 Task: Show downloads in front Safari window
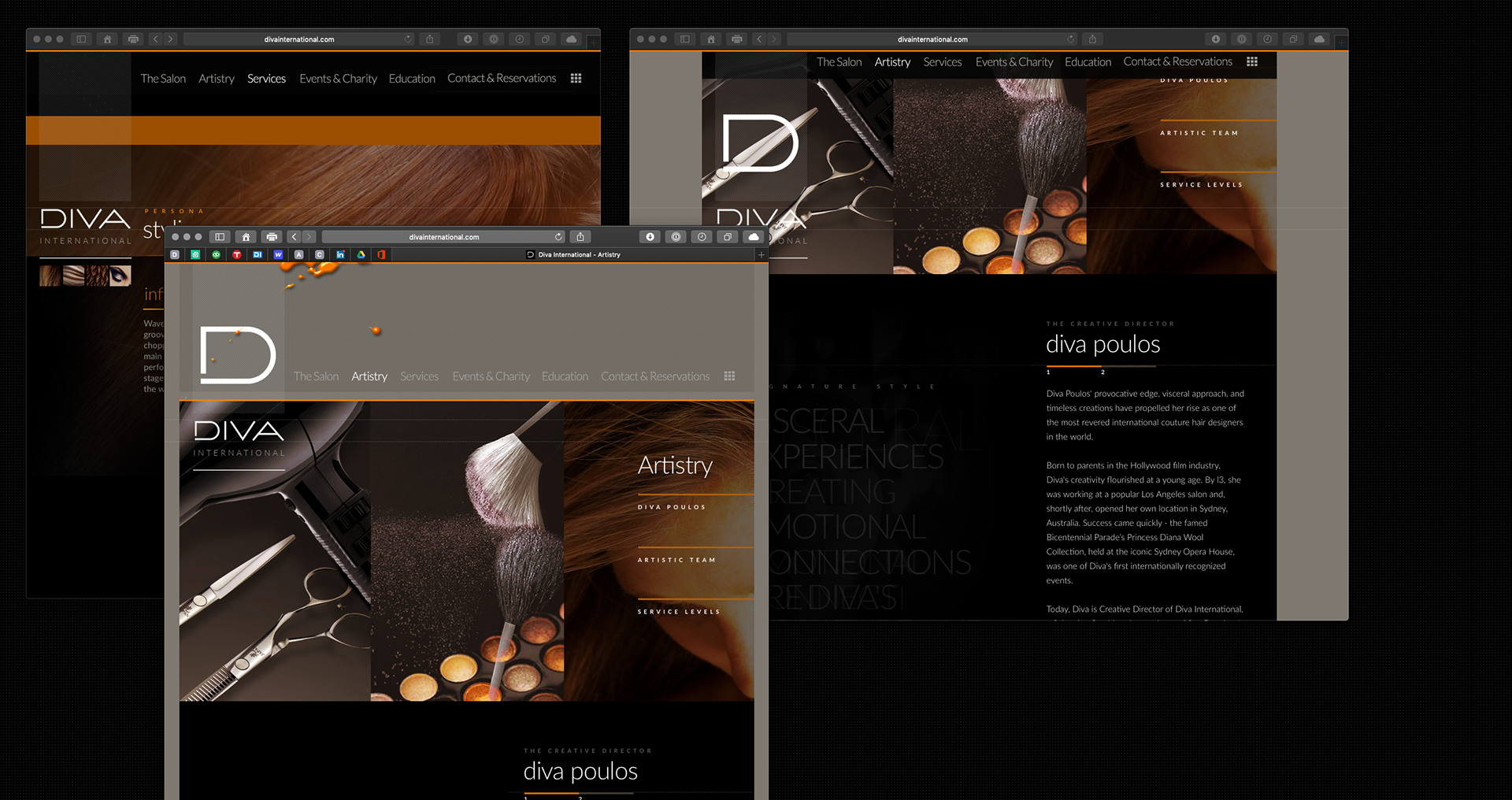point(650,237)
